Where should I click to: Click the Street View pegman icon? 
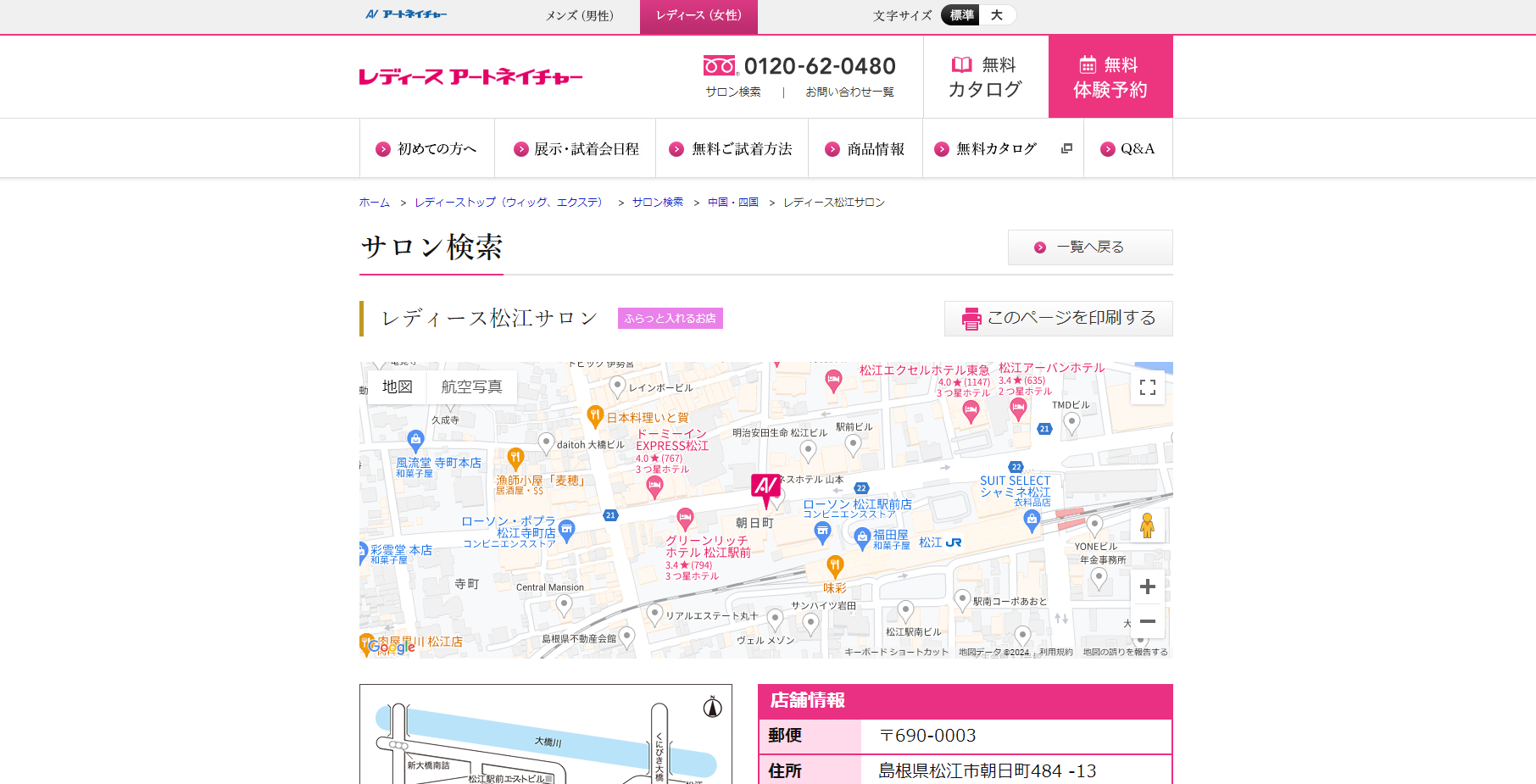point(1148,525)
